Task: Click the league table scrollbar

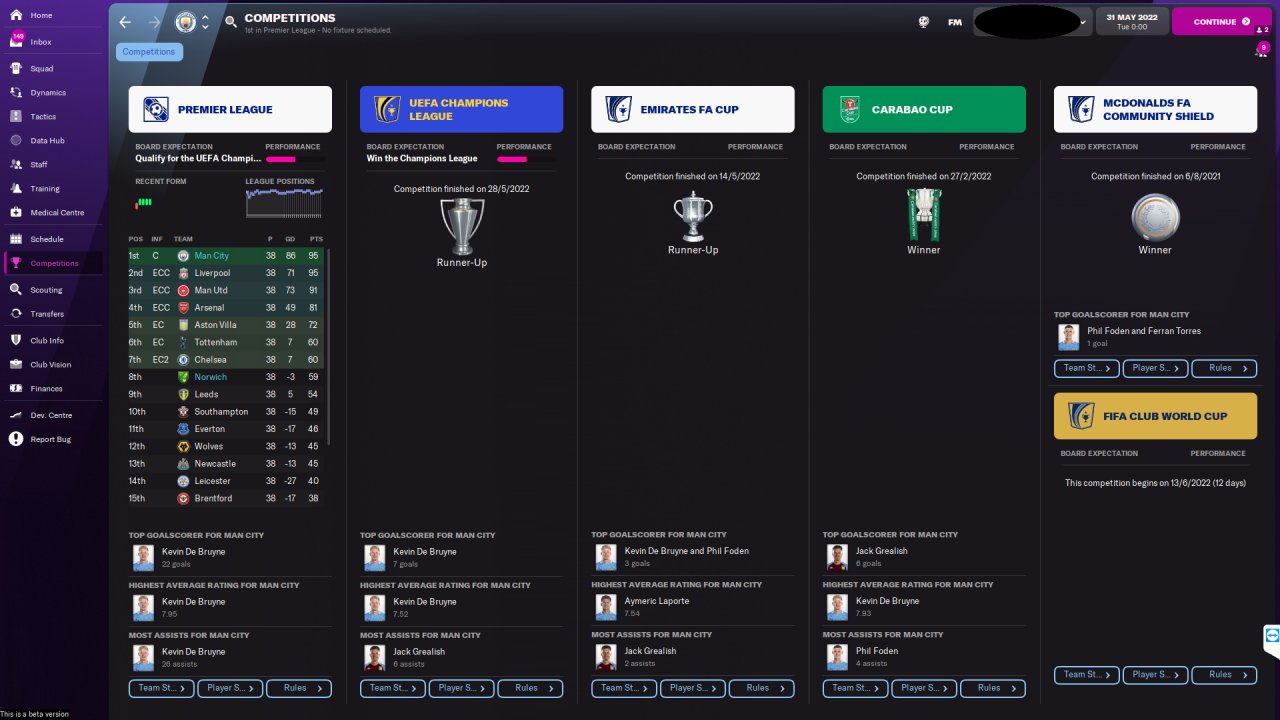Action: (x=327, y=348)
